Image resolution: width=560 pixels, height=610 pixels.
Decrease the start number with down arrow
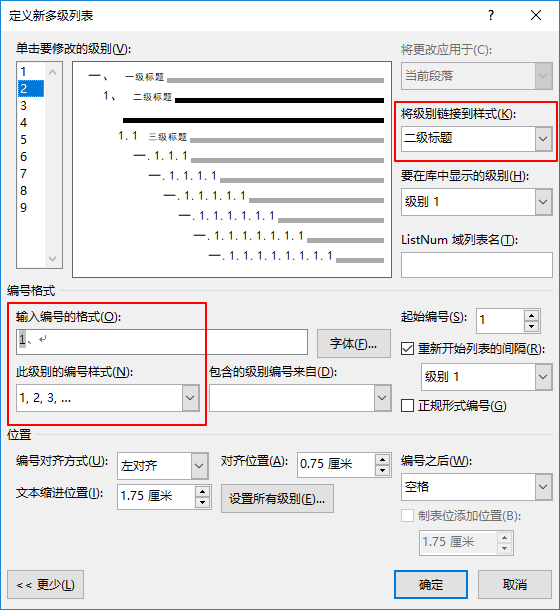coord(531,327)
